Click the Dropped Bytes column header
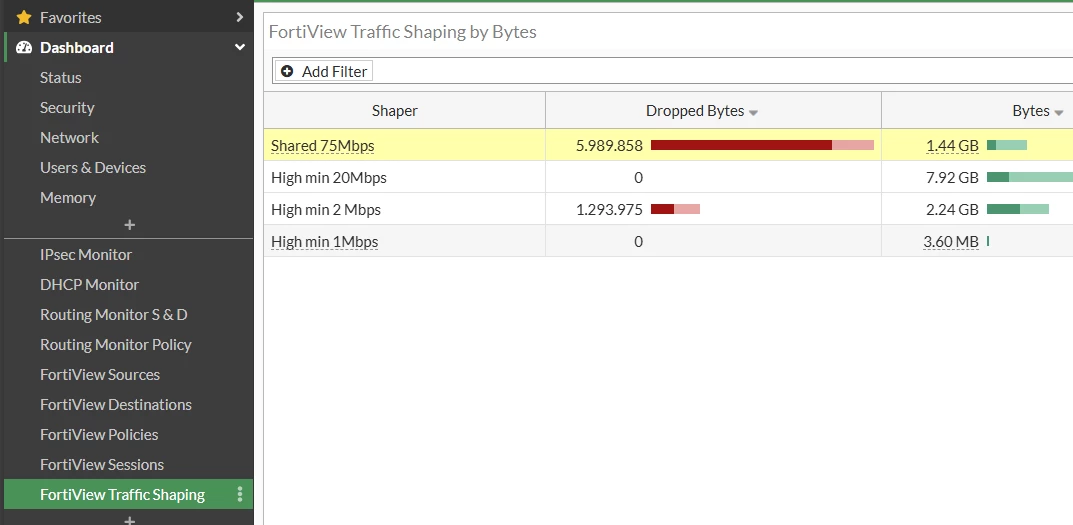The image size is (1073, 525). [x=713, y=111]
